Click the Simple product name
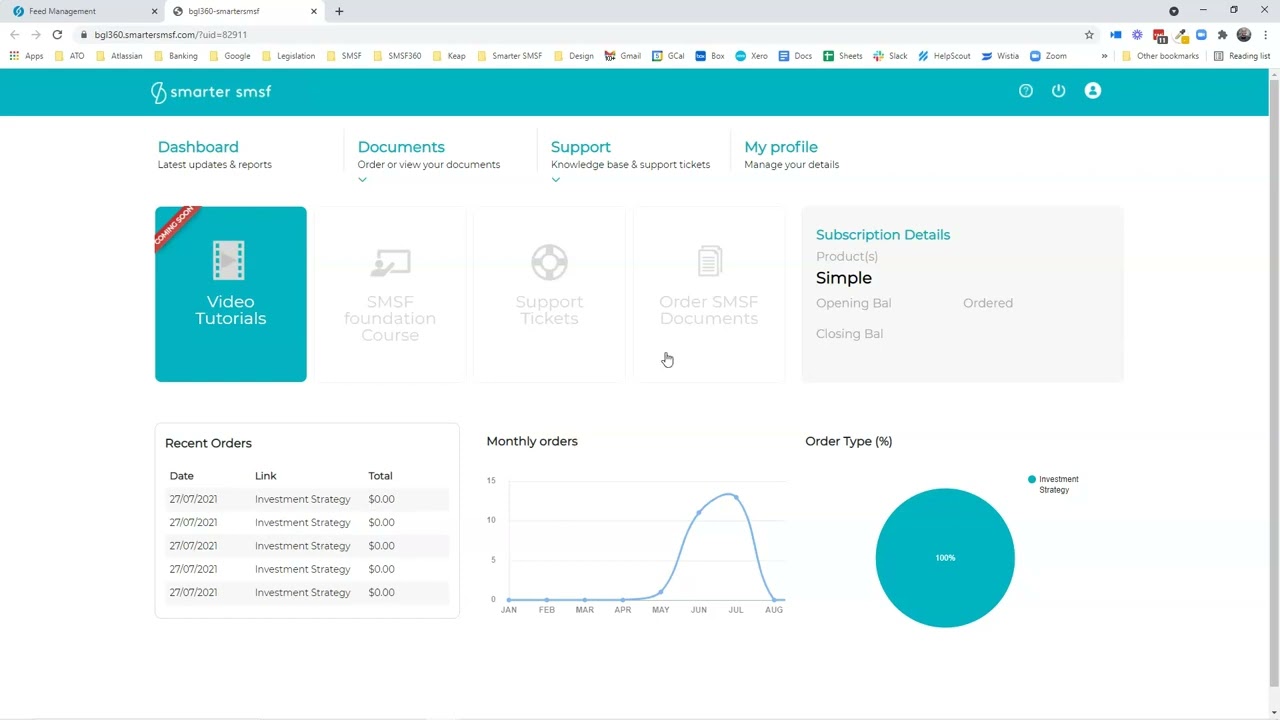The image size is (1280, 720). [x=844, y=278]
